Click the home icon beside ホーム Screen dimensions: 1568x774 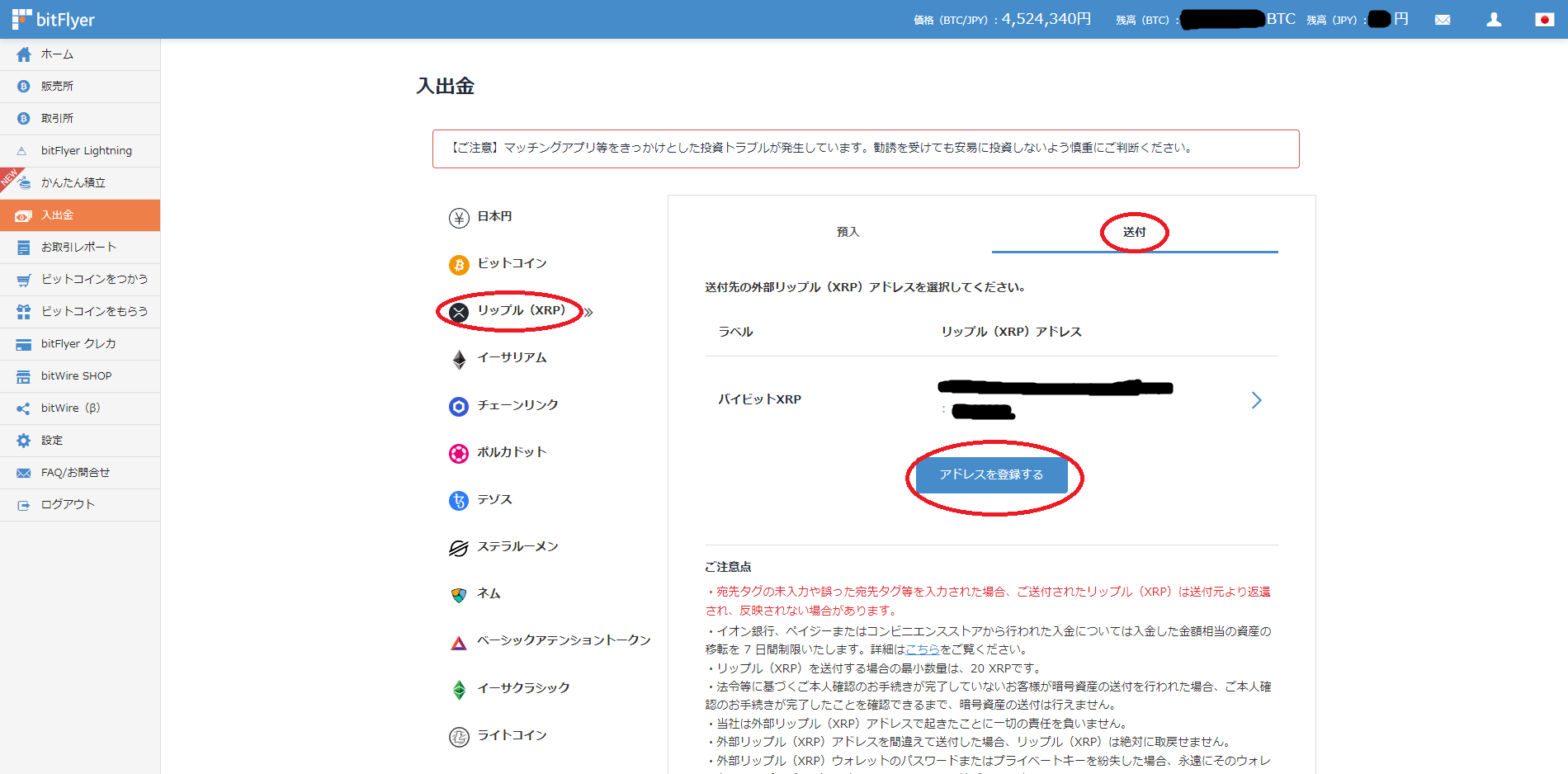point(24,54)
